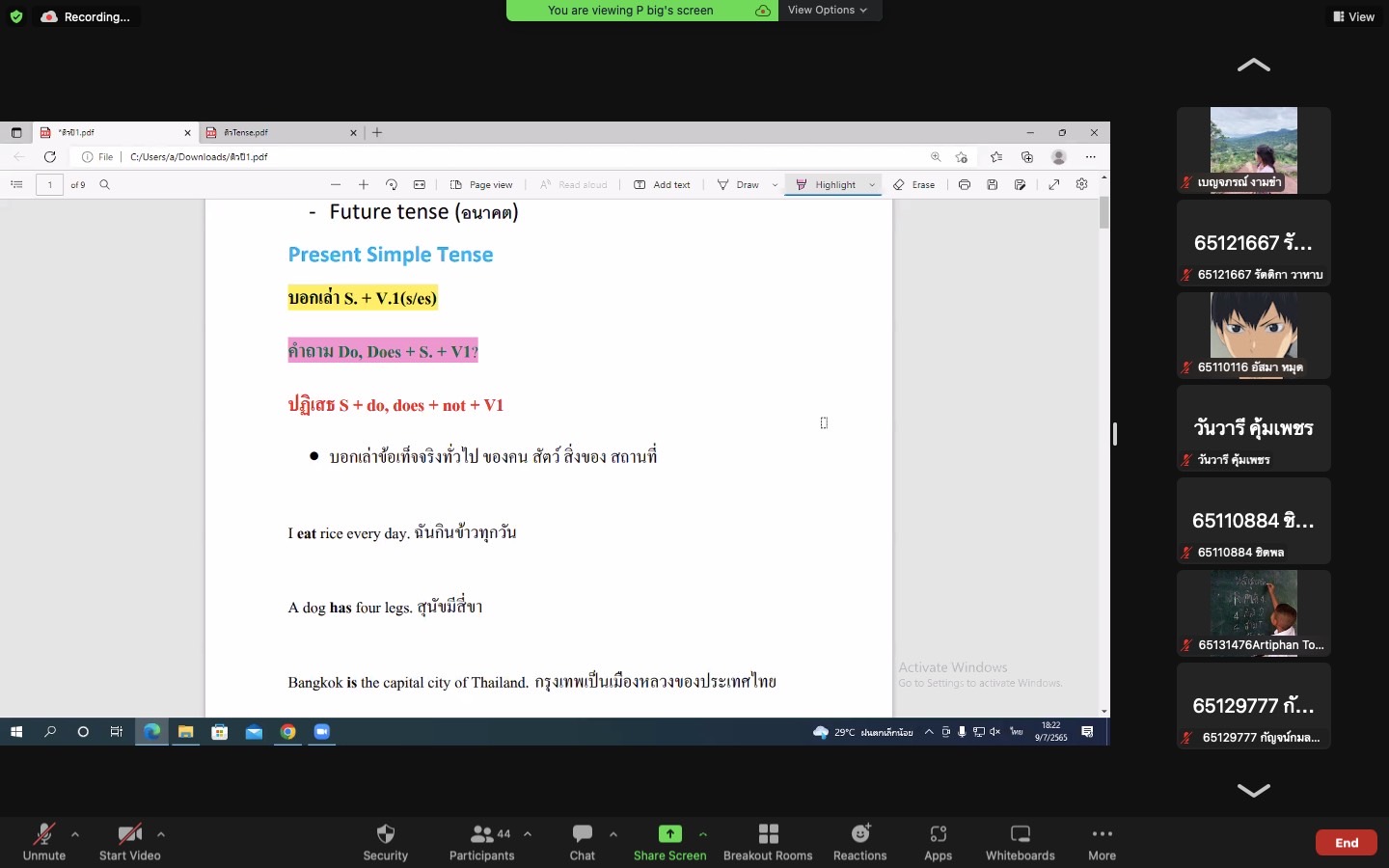Print the PDF document
1389x868 pixels.
pyautogui.click(x=965, y=184)
